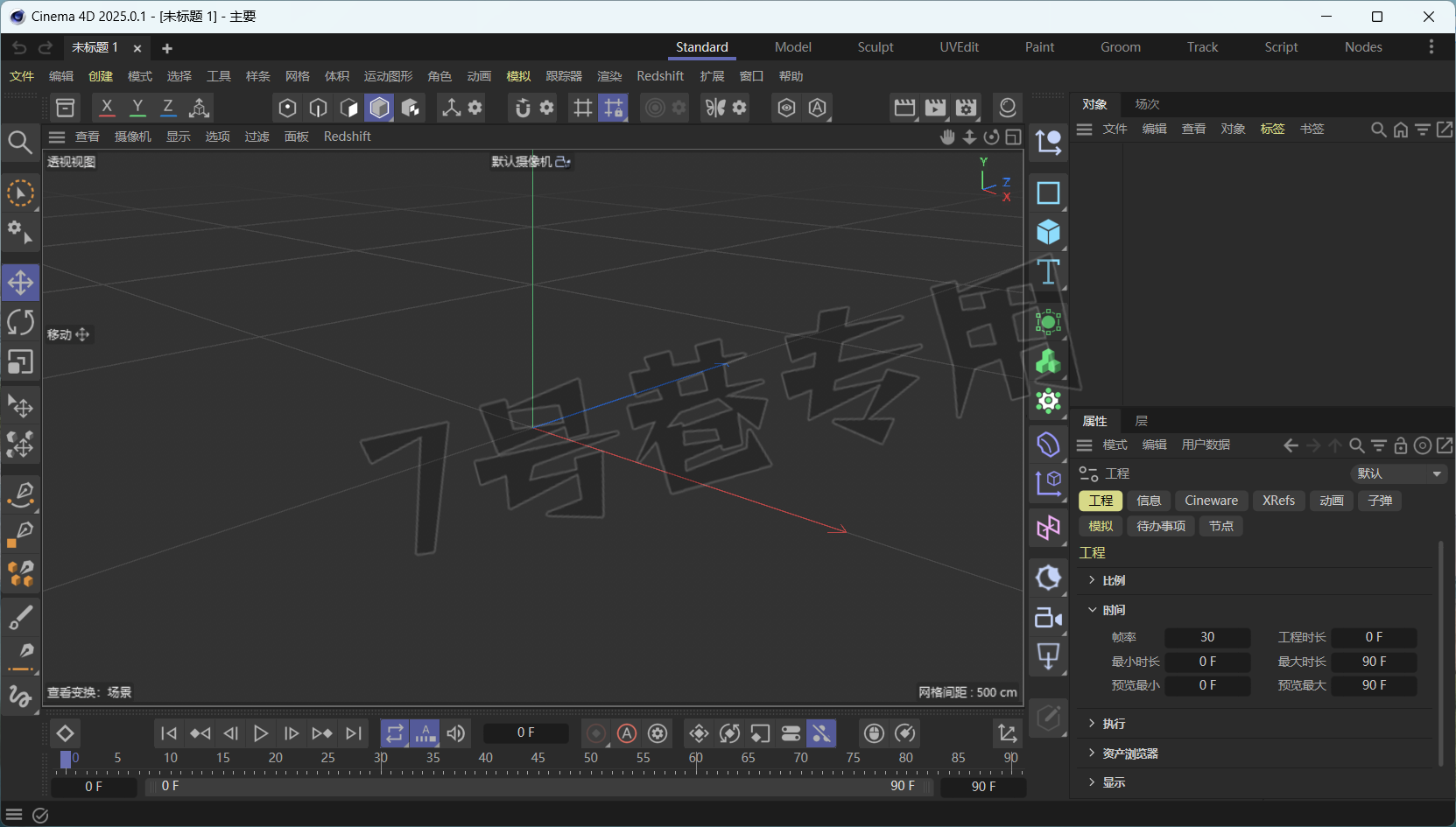Open object manager hamburger menu
The width and height of the screenshot is (1456, 827).
[x=1084, y=130]
